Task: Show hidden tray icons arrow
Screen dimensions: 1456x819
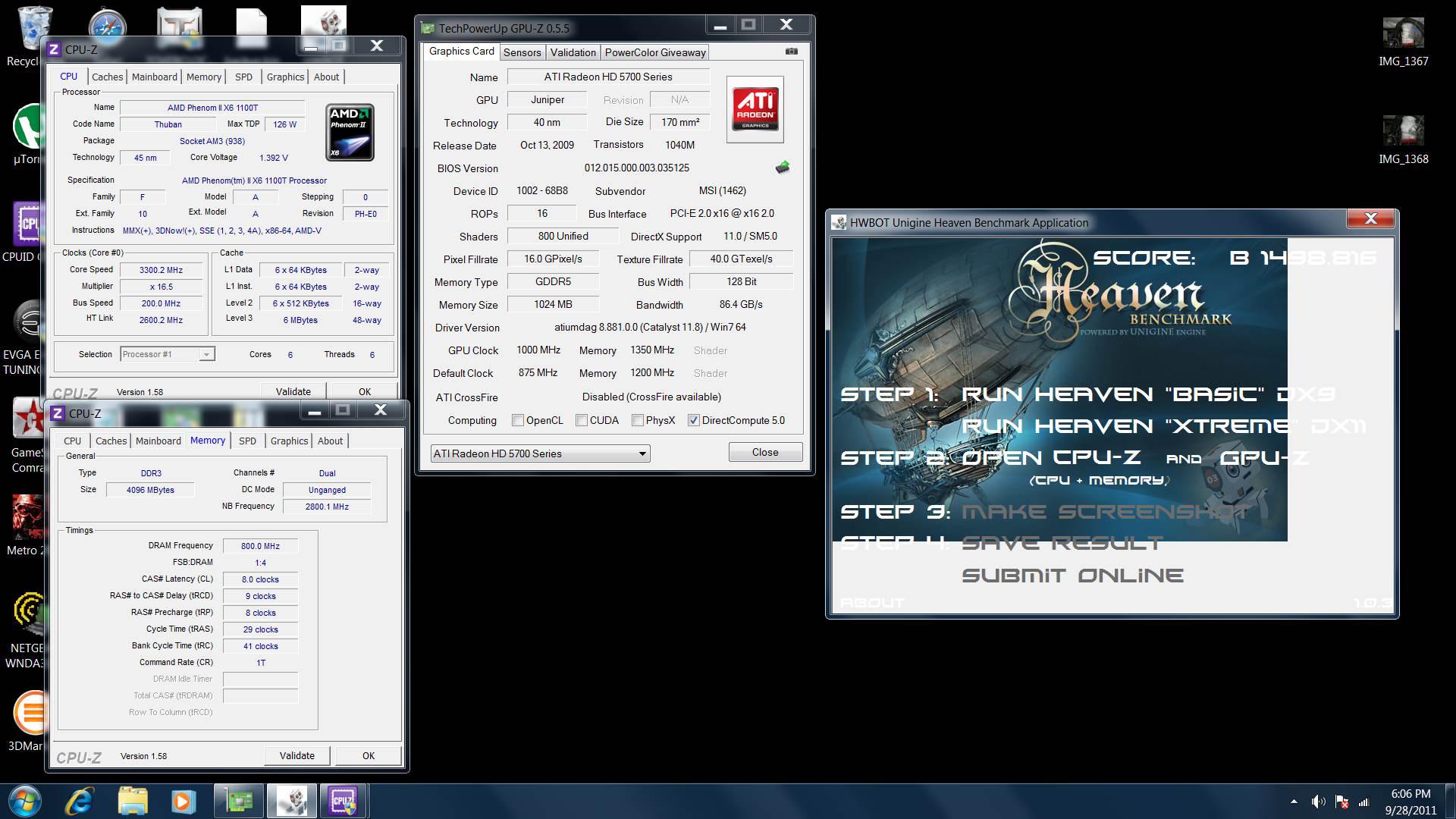Action: 1294,802
